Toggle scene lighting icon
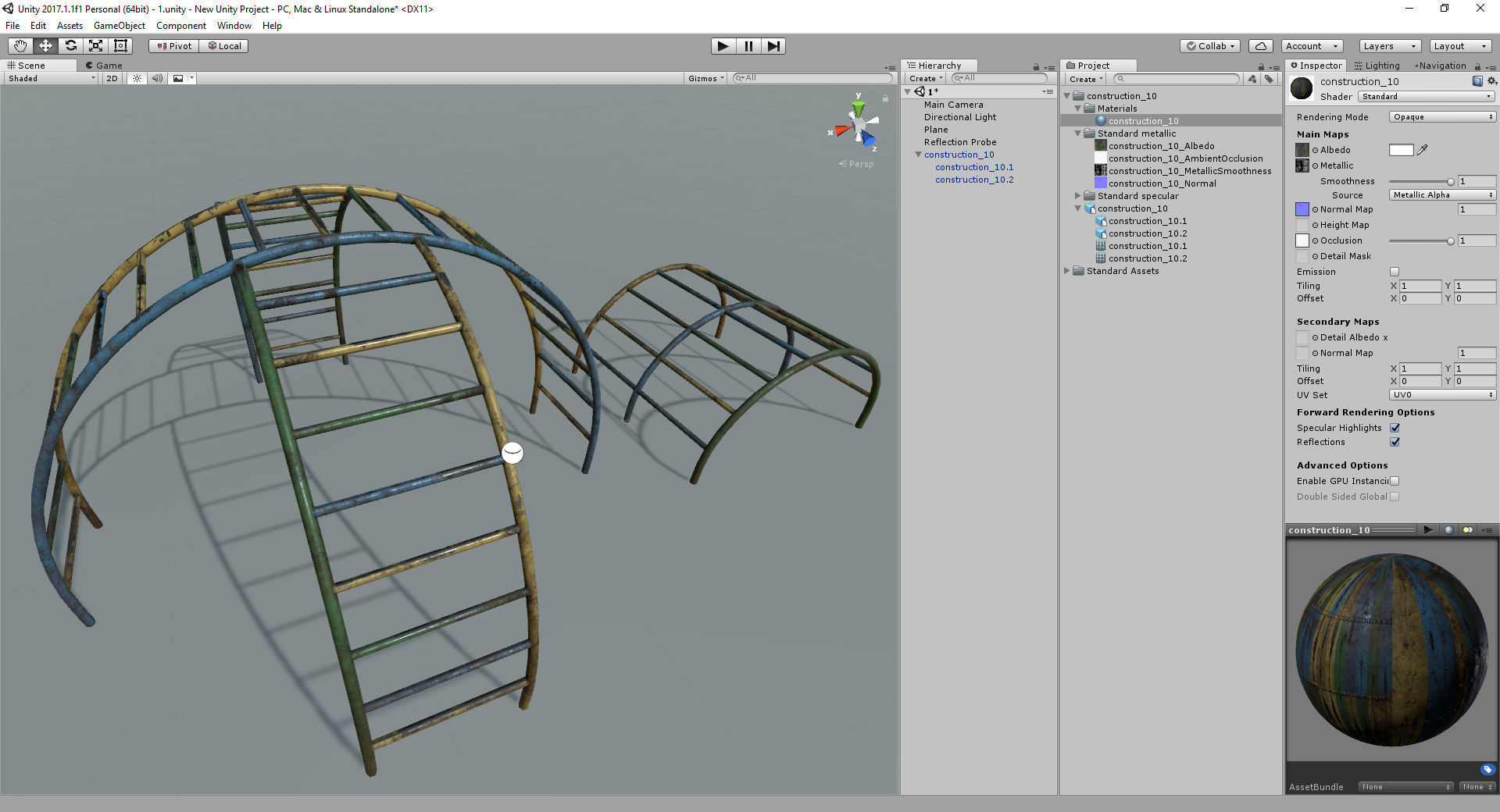The width and height of the screenshot is (1500, 812). coord(137,78)
